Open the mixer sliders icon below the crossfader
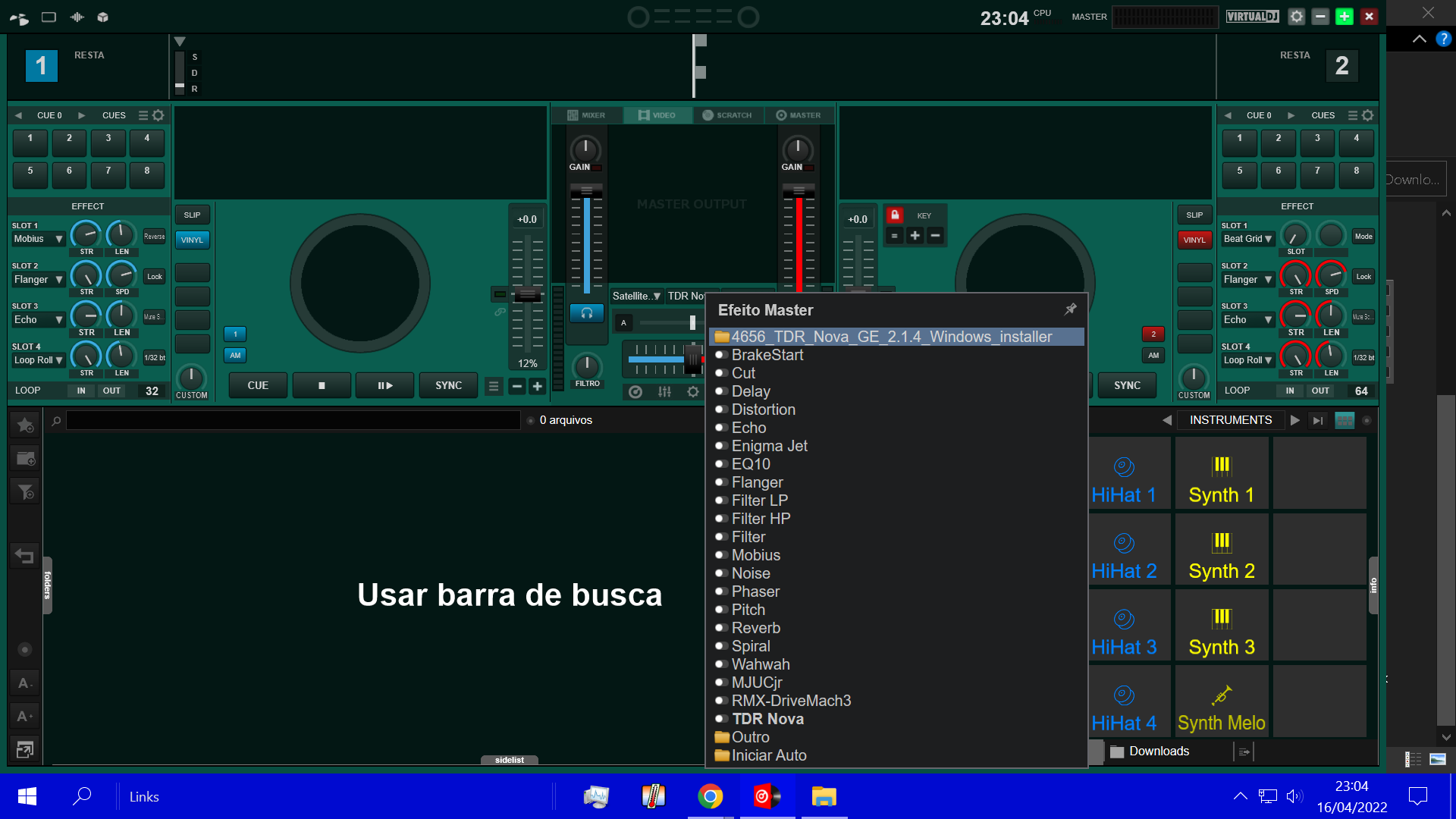The width and height of the screenshot is (1456, 819). 664,391
